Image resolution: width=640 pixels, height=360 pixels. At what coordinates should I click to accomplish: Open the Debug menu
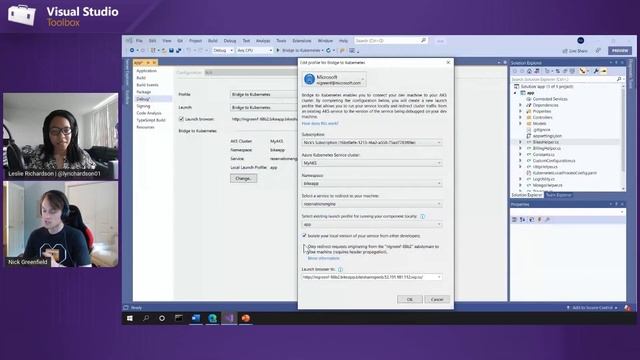[x=230, y=41]
